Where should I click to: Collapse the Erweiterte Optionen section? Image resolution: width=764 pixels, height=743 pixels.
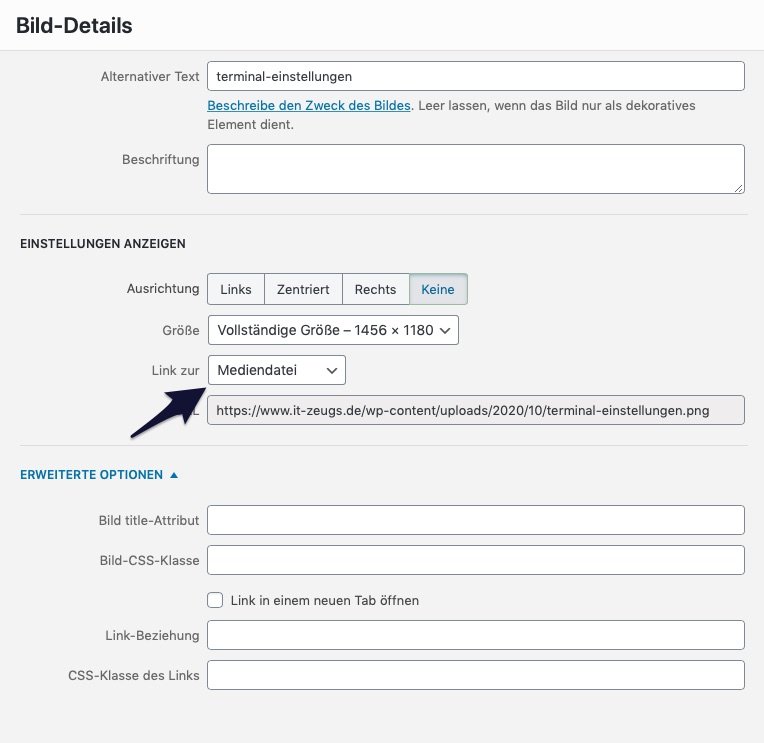91,475
